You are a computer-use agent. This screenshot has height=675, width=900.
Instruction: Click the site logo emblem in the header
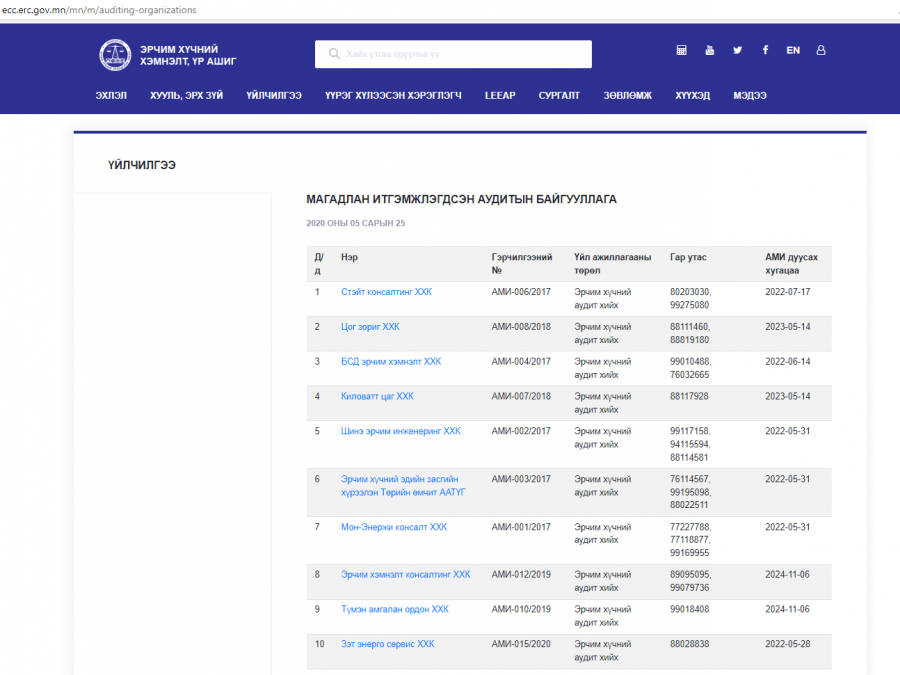point(115,55)
